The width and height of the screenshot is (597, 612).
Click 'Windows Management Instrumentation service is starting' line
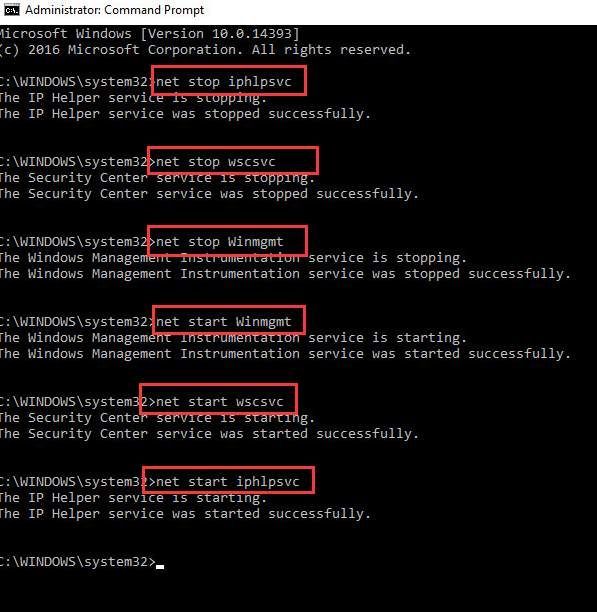[233, 338]
